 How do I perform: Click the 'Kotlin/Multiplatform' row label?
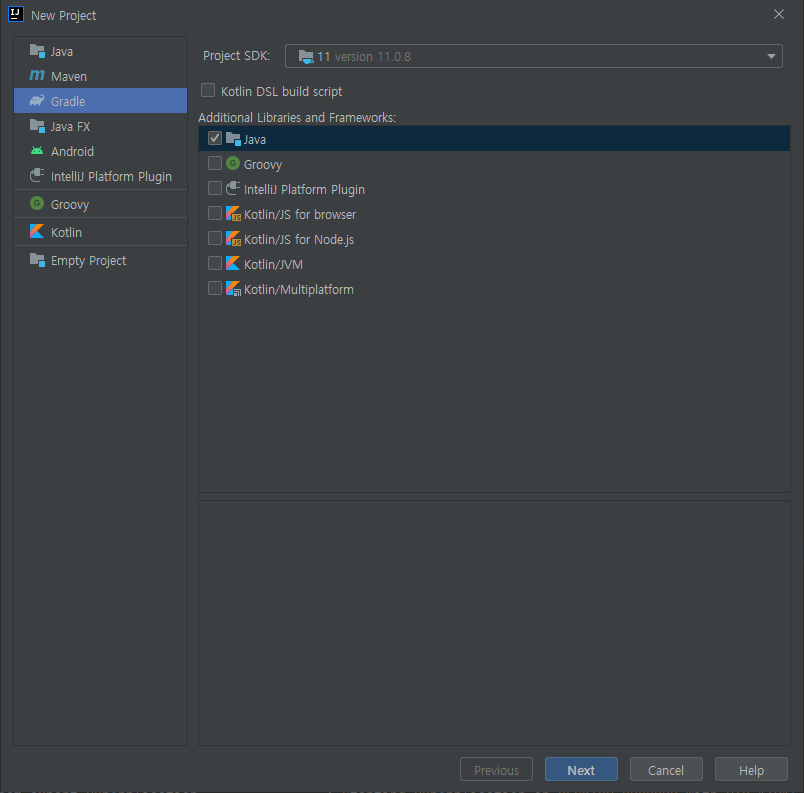(298, 290)
